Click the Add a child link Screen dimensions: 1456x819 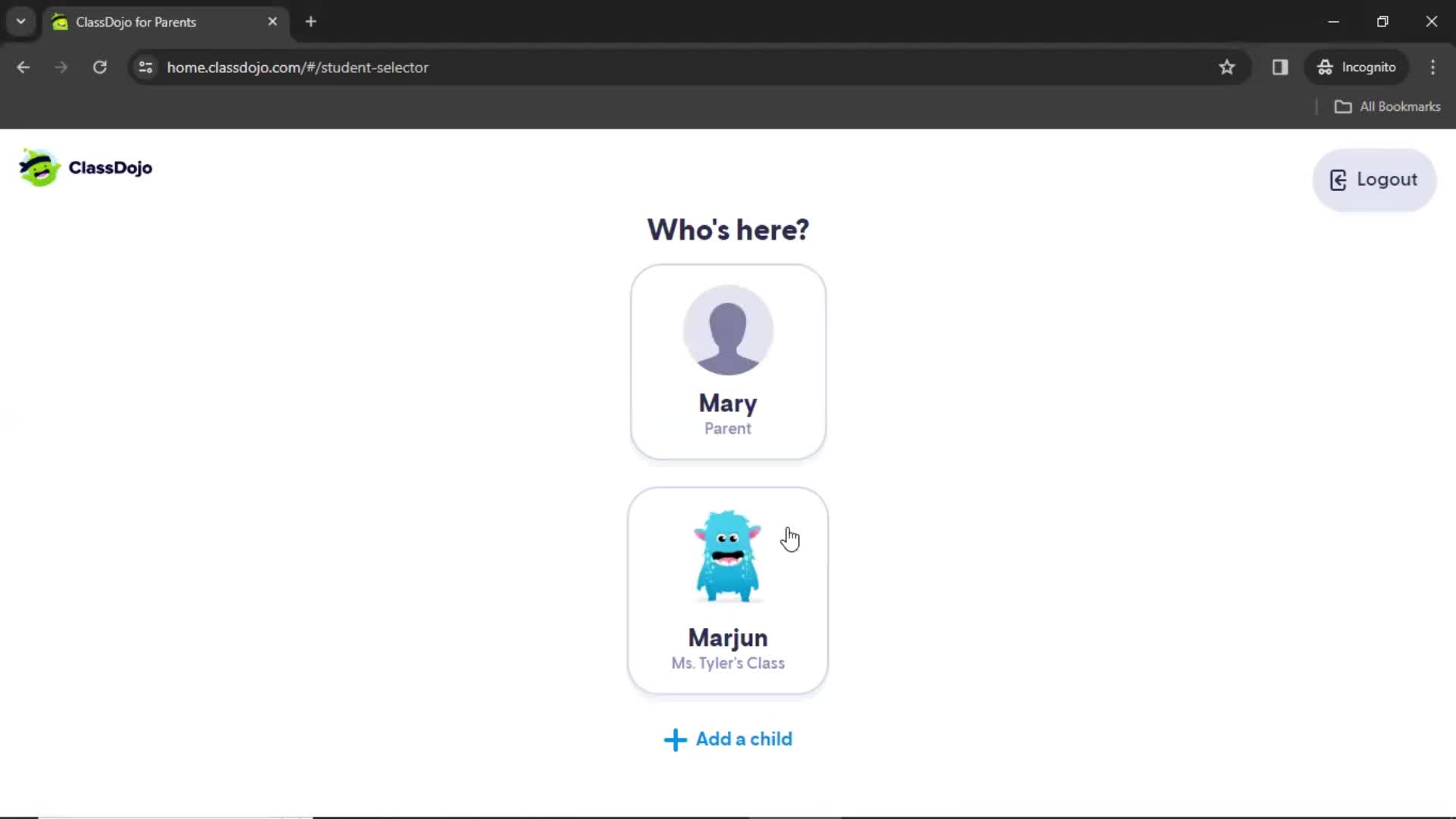point(728,738)
